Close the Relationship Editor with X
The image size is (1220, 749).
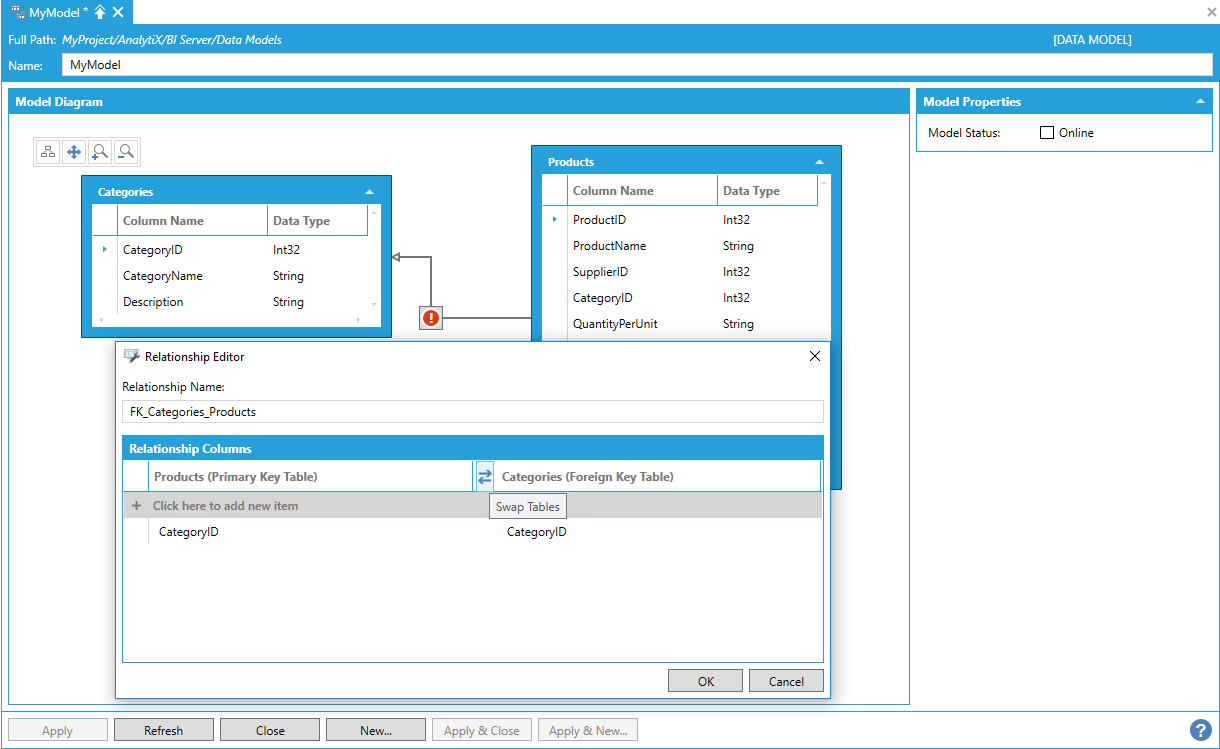(814, 356)
